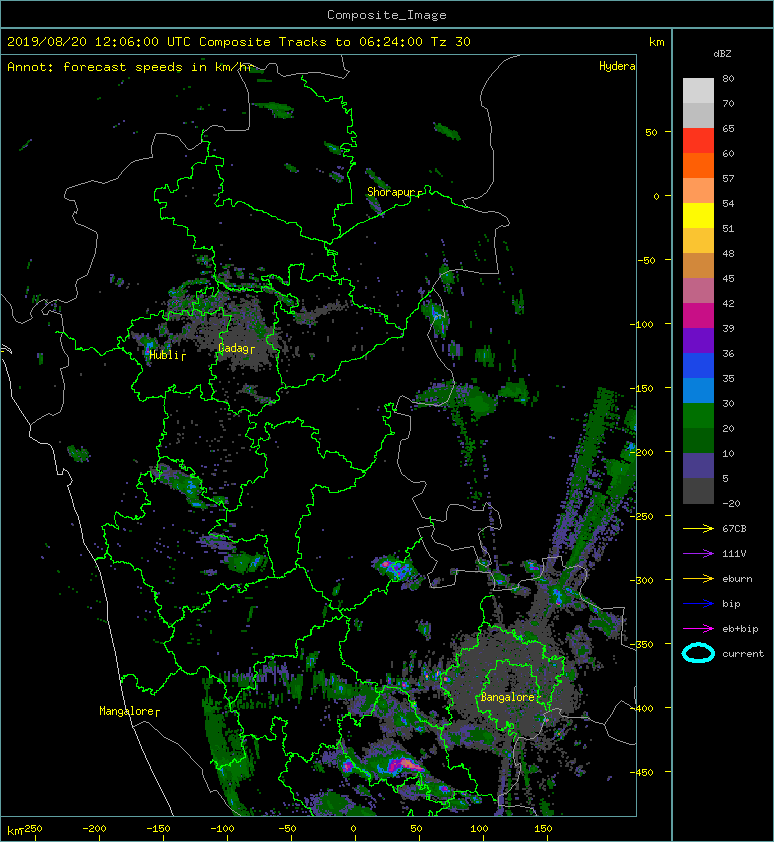Click the 'eb+bip' legend label
The height and width of the screenshot is (842, 774).
(740, 628)
